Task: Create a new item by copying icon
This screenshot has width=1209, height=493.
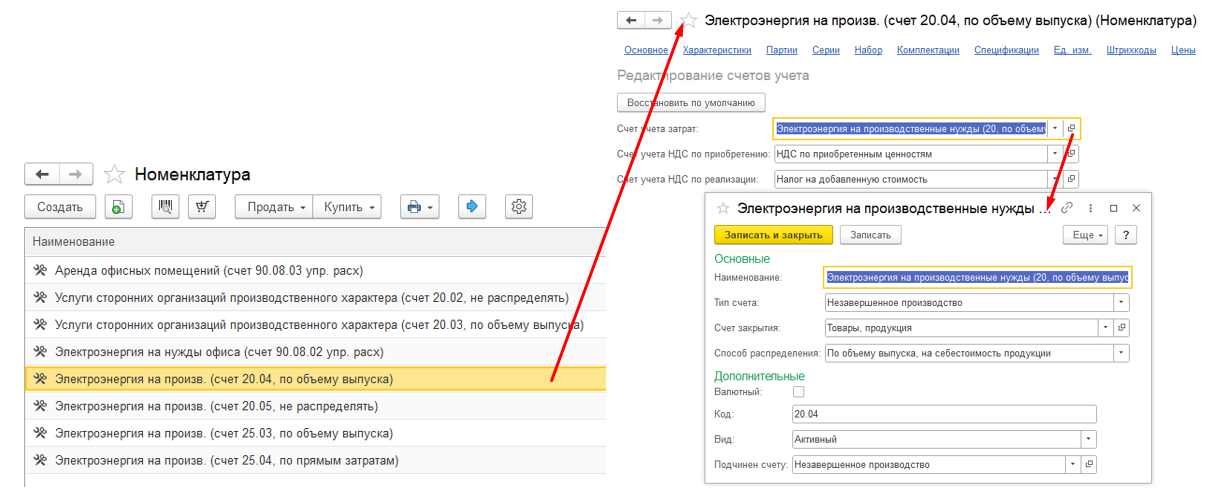Action: click(118, 207)
